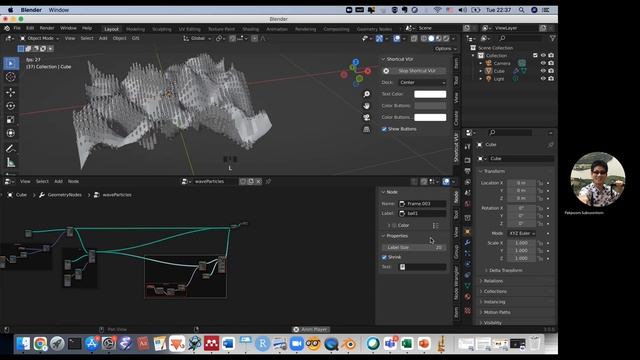Open Blender from the macOS dock
Viewport: 640px width, 360px height.
point(349,344)
